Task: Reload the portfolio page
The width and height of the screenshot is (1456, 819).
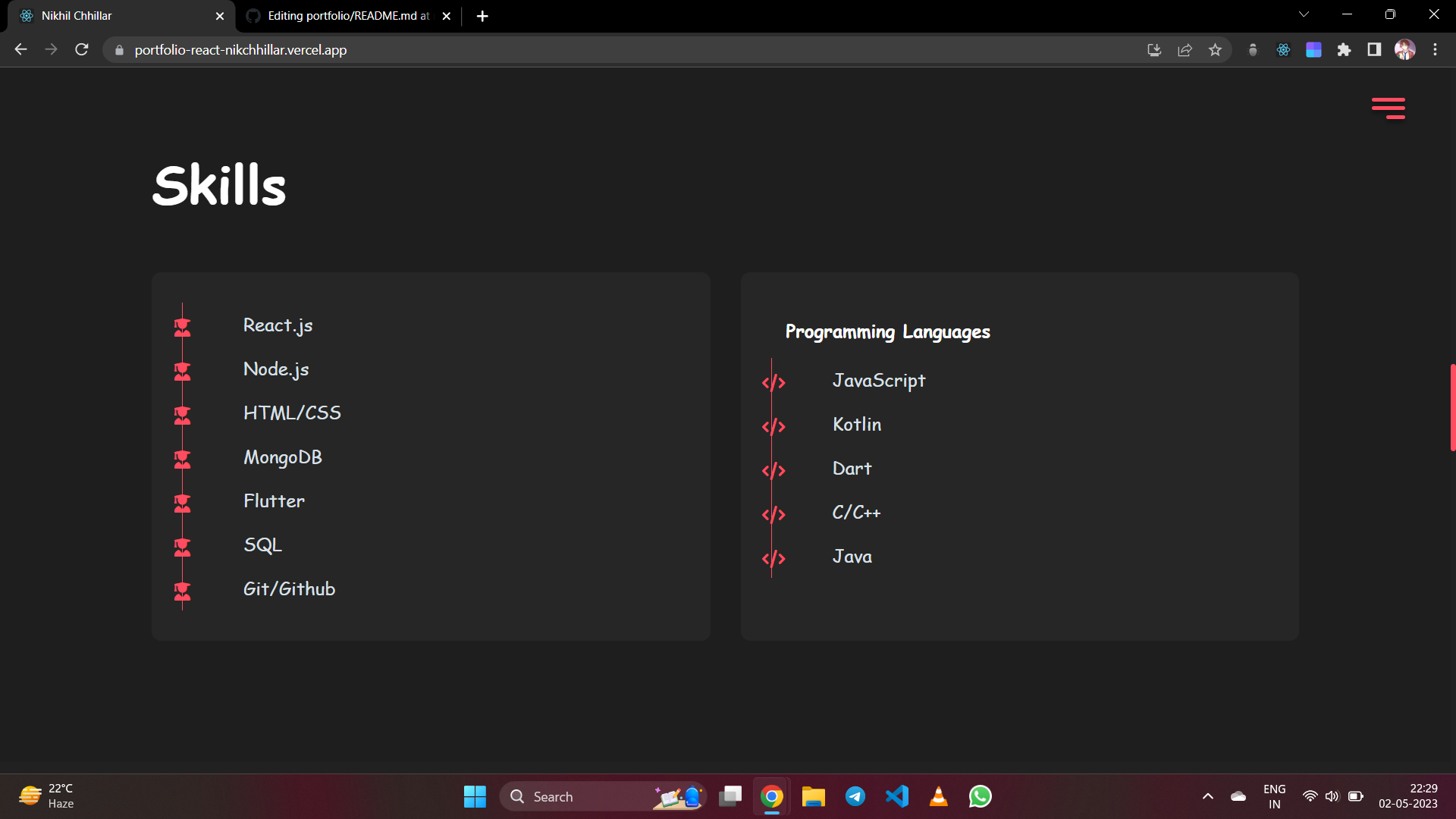Action: [x=81, y=49]
